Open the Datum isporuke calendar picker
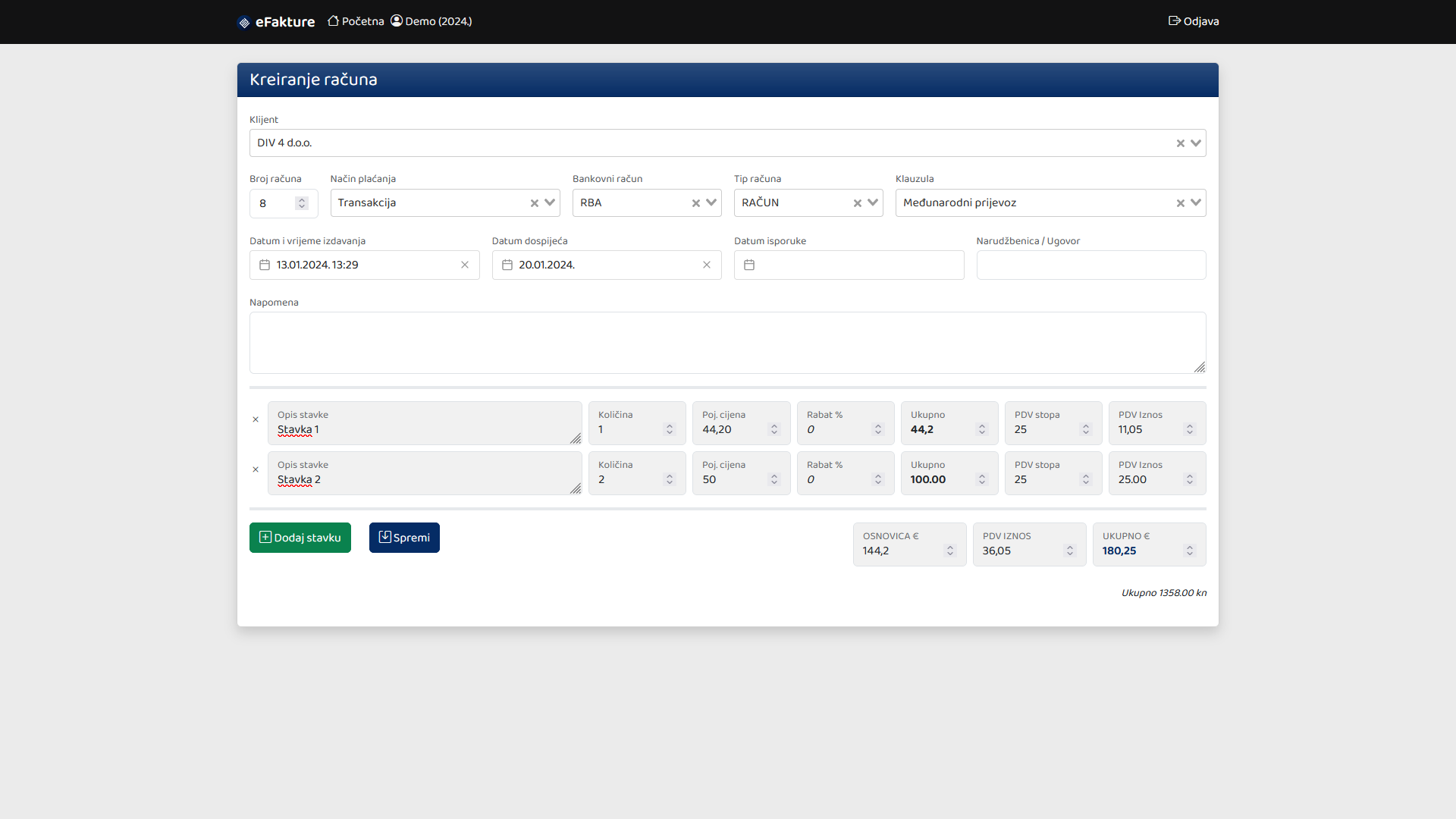The height and width of the screenshot is (819, 1456). pos(749,265)
